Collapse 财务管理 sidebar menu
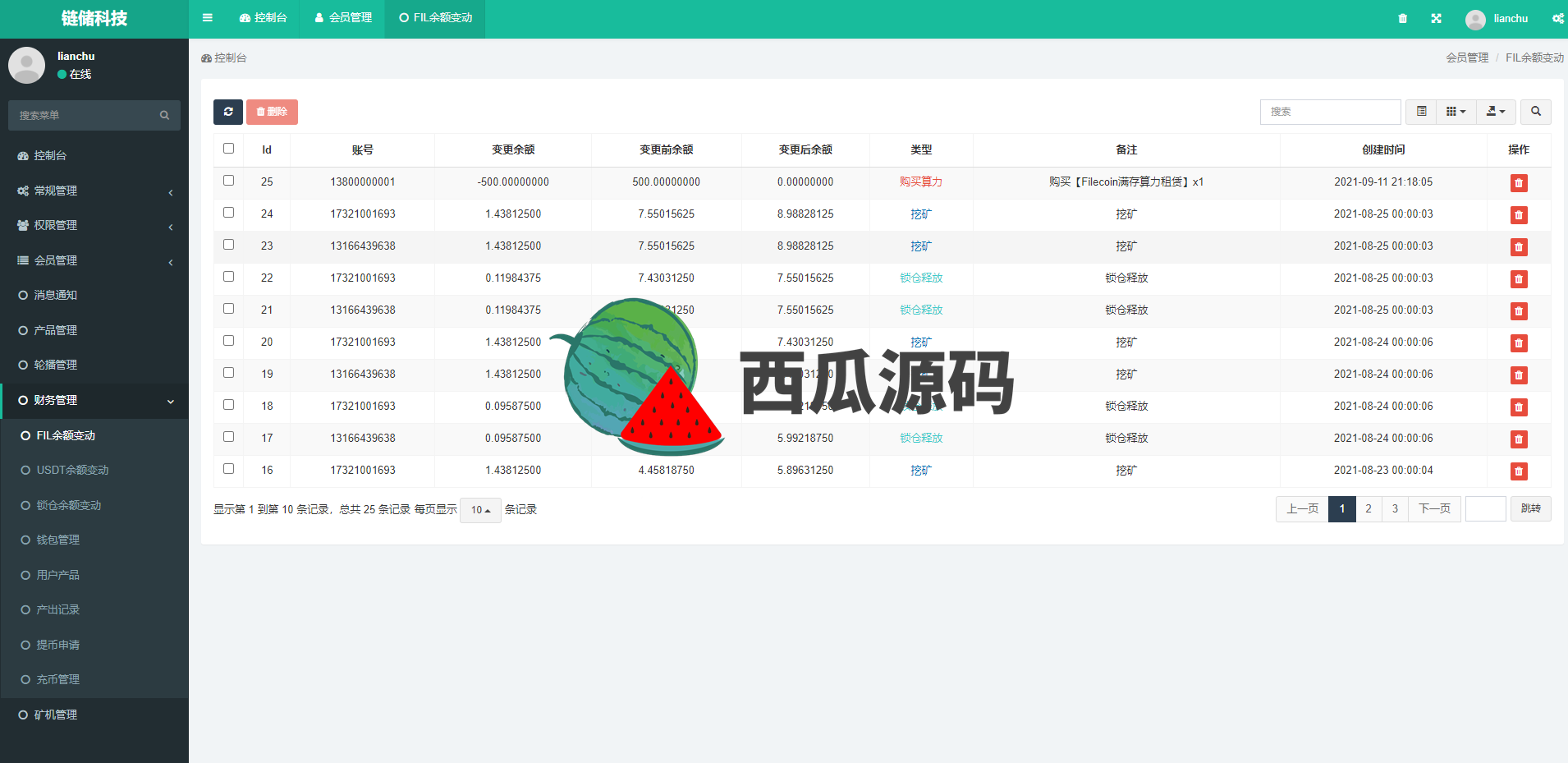The height and width of the screenshot is (763, 1568). 94,400
